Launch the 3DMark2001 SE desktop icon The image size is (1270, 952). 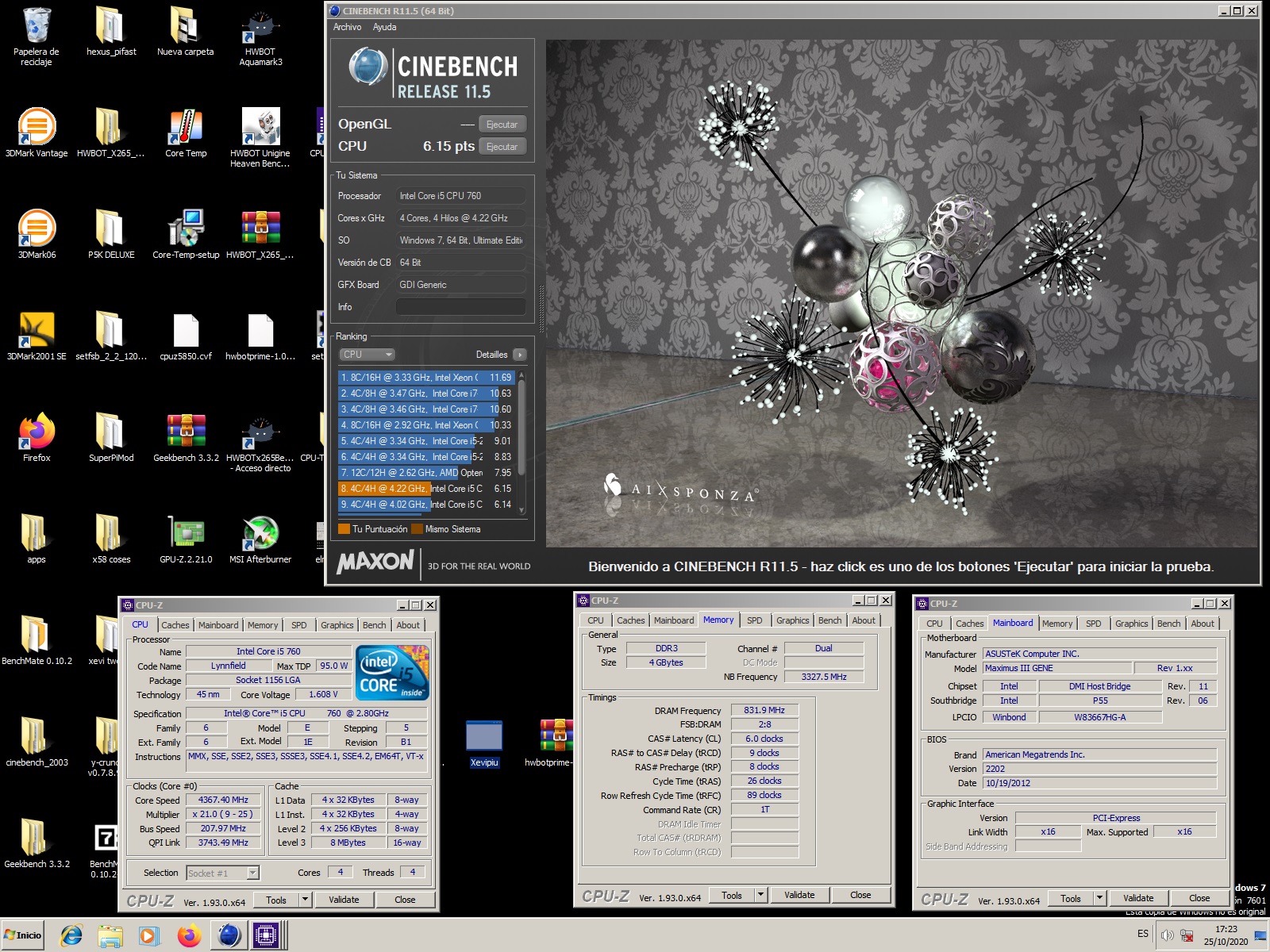pyautogui.click(x=37, y=336)
